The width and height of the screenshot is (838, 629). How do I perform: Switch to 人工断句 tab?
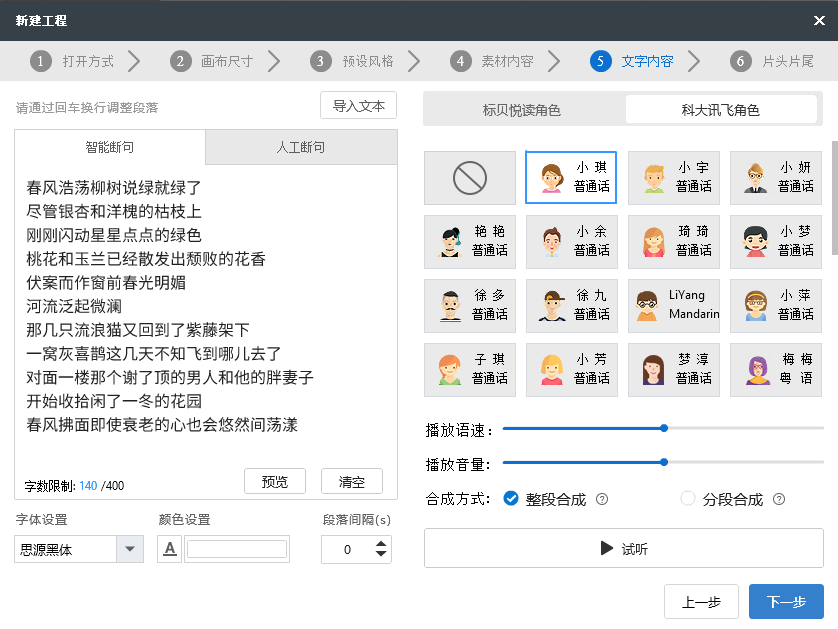(x=301, y=147)
